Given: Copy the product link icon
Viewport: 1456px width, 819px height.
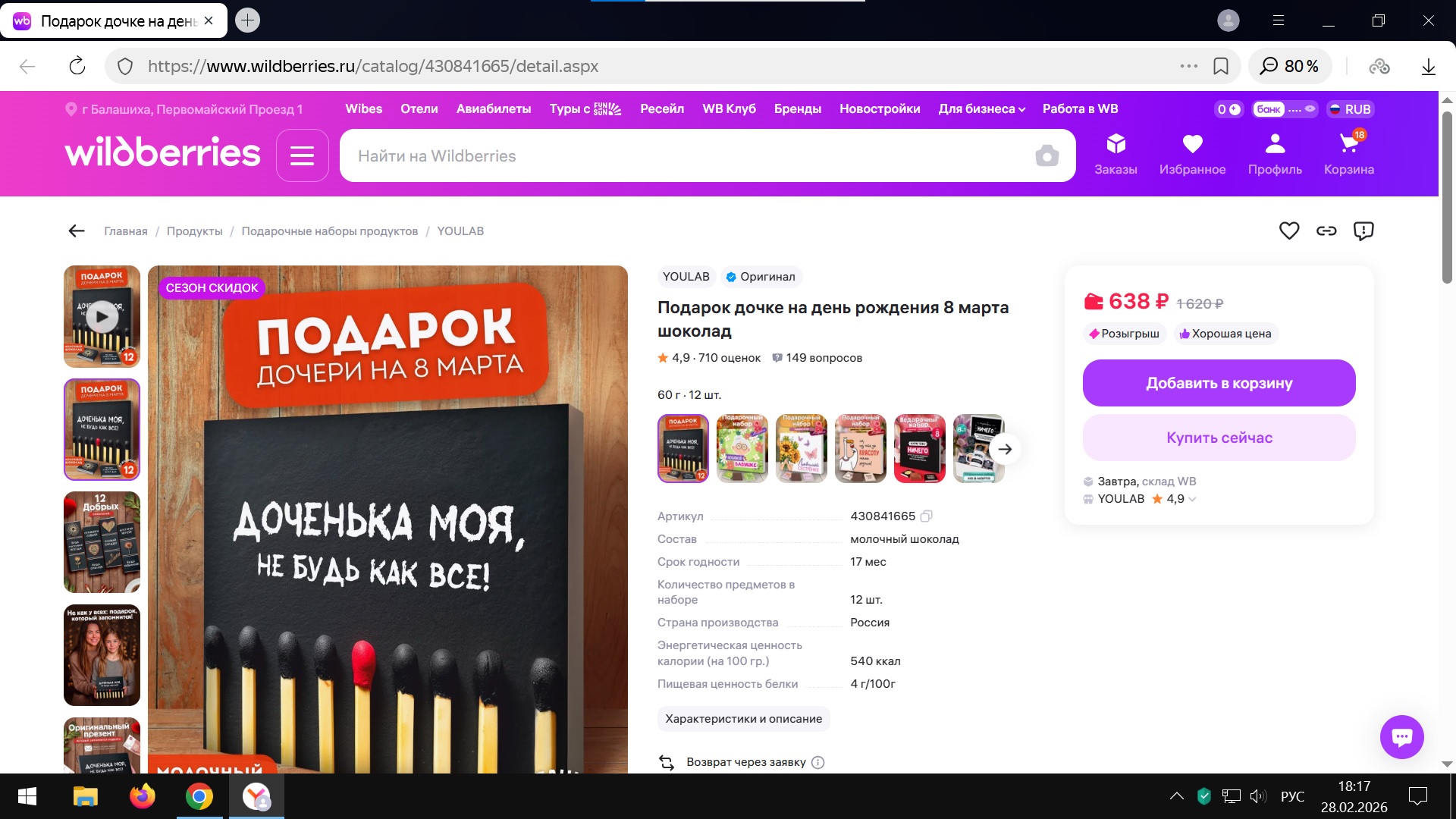Looking at the screenshot, I should (x=1326, y=231).
